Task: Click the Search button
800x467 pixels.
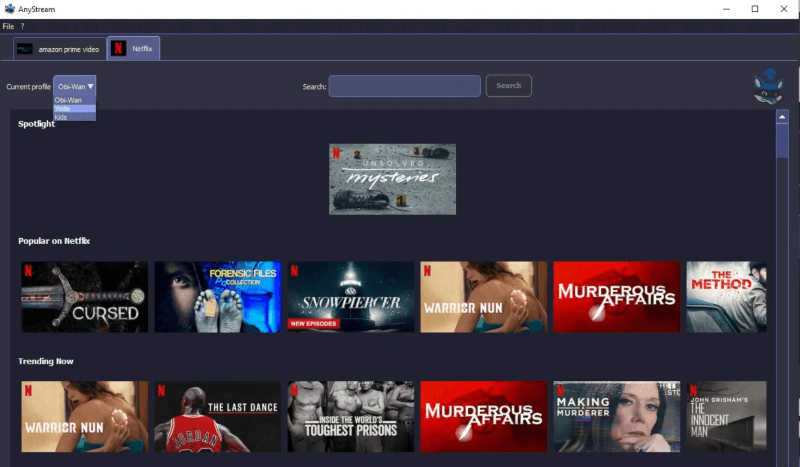Action: [509, 86]
